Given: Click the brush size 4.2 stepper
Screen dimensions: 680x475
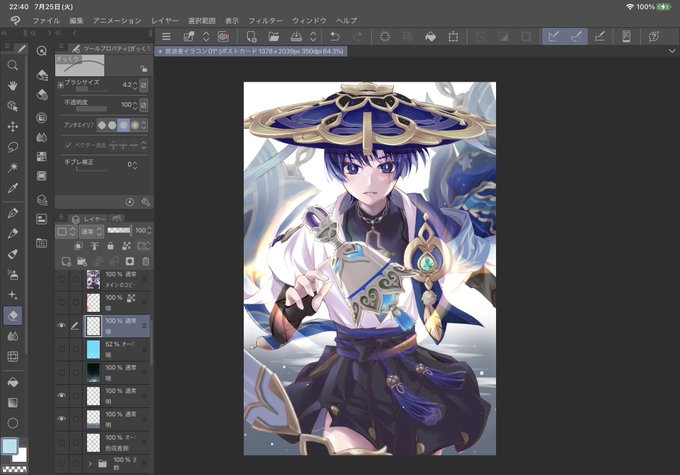Looking at the screenshot, I should tap(135, 85).
